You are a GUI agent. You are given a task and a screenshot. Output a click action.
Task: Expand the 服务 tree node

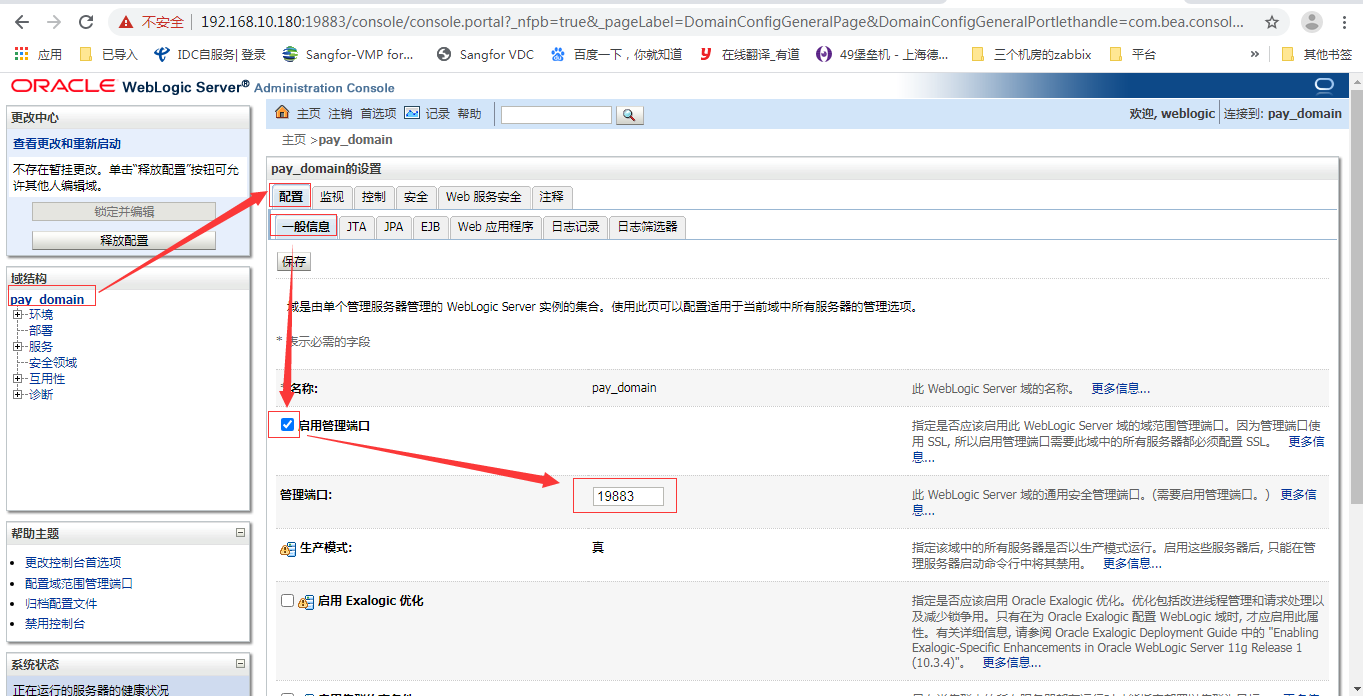18,347
